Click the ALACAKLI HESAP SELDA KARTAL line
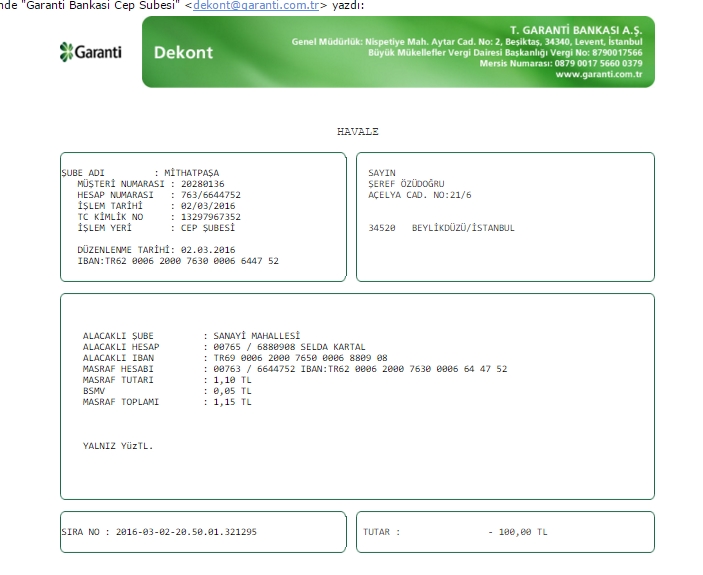 [224, 347]
